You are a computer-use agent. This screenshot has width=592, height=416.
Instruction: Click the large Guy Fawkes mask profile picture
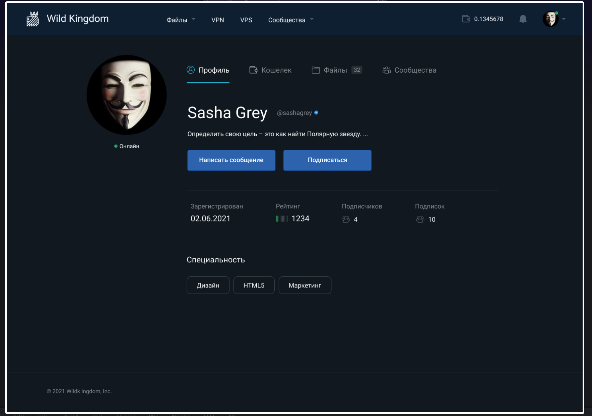point(127,95)
